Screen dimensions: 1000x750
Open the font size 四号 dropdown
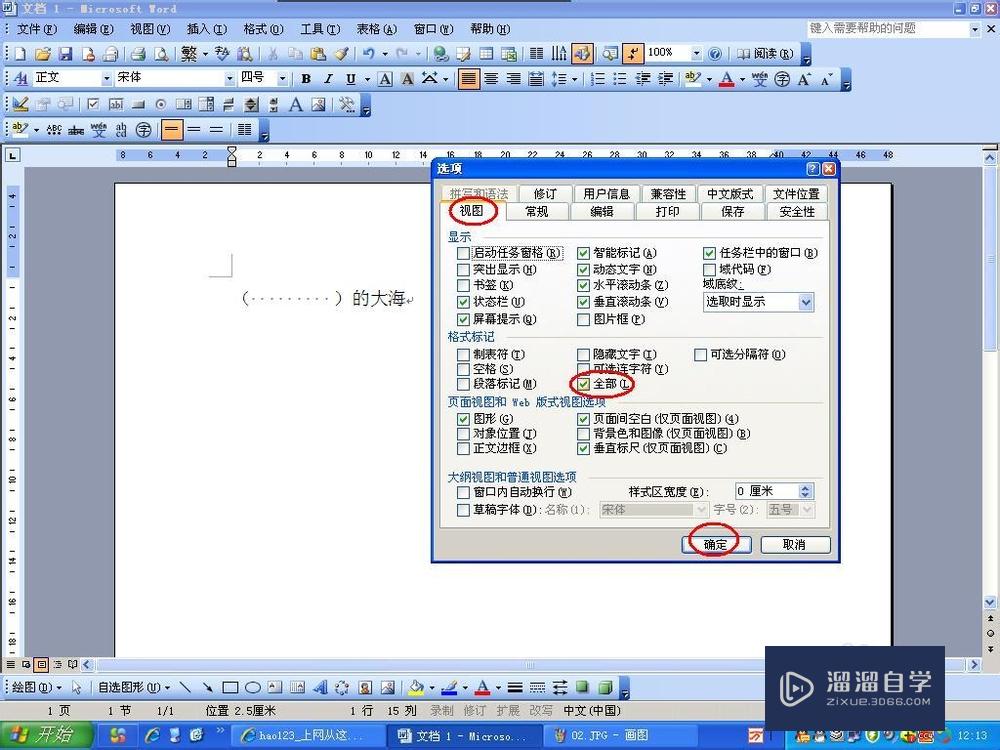click(x=282, y=79)
